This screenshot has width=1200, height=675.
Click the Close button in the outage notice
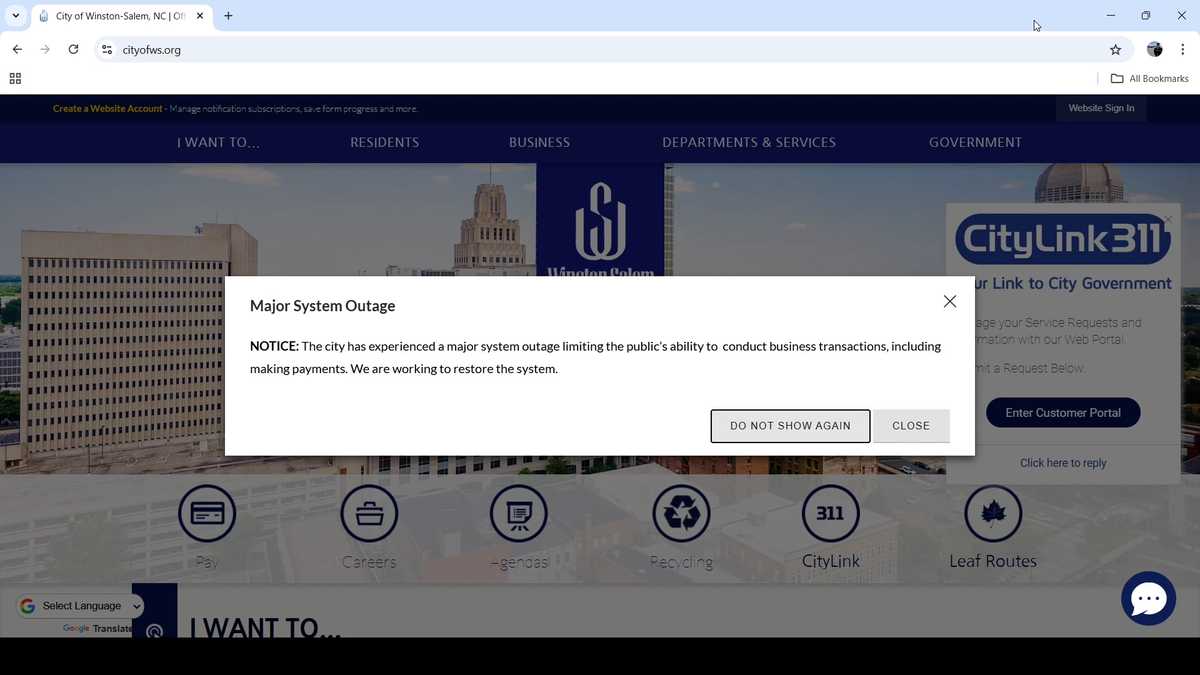(x=911, y=426)
